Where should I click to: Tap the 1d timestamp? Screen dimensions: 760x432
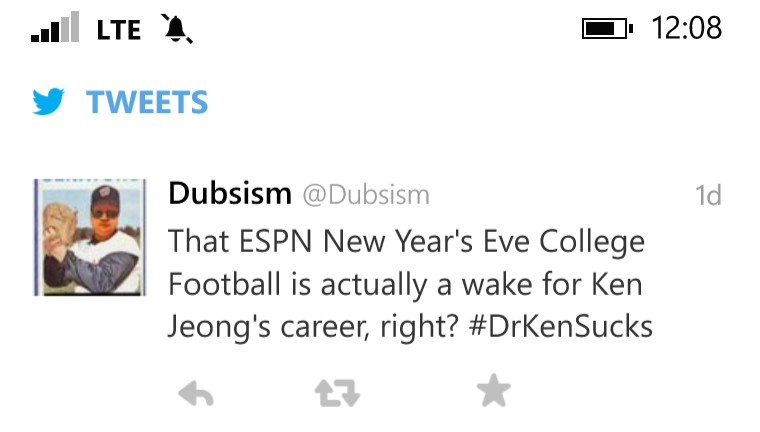point(708,195)
